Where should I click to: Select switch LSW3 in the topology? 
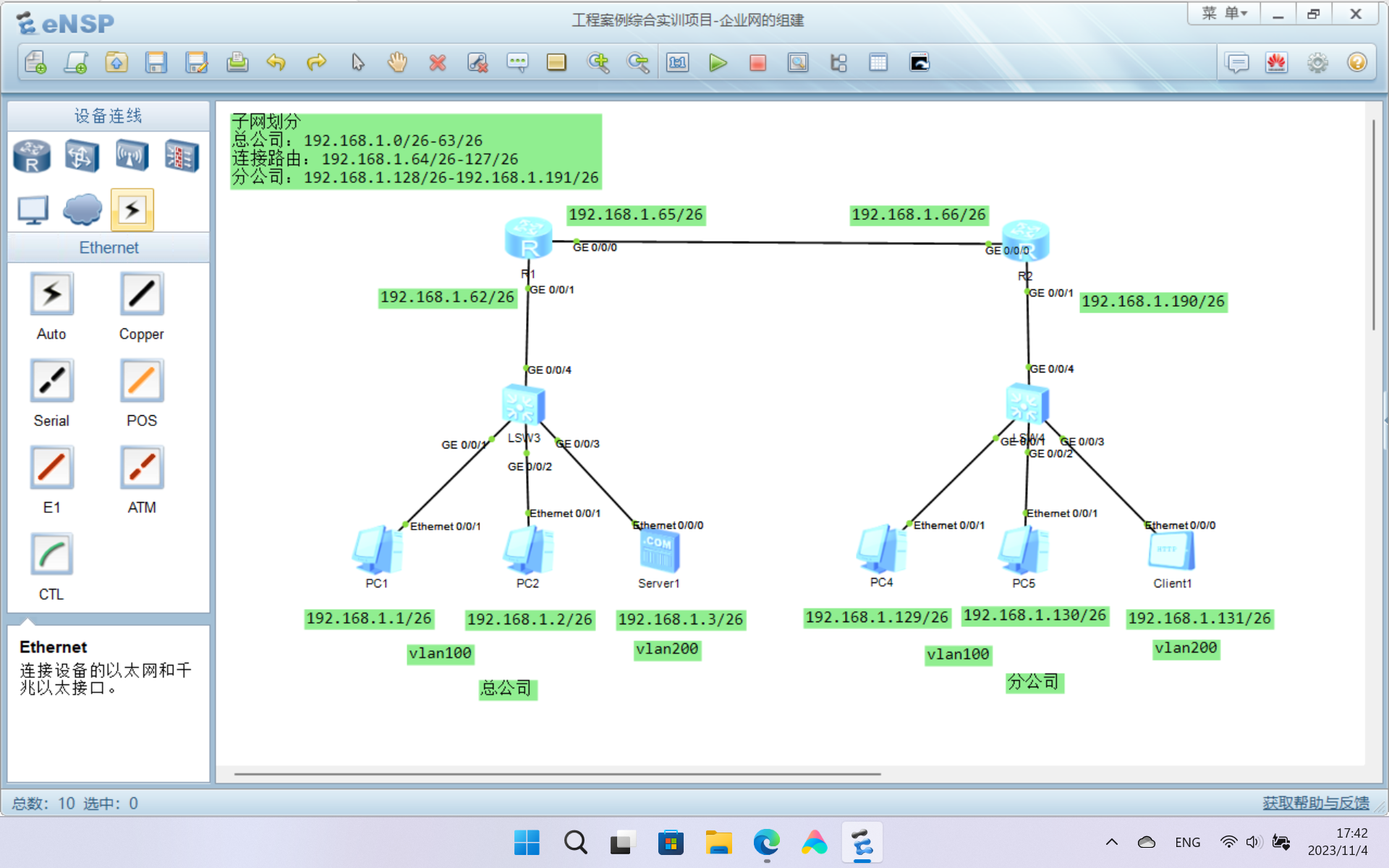click(x=523, y=404)
